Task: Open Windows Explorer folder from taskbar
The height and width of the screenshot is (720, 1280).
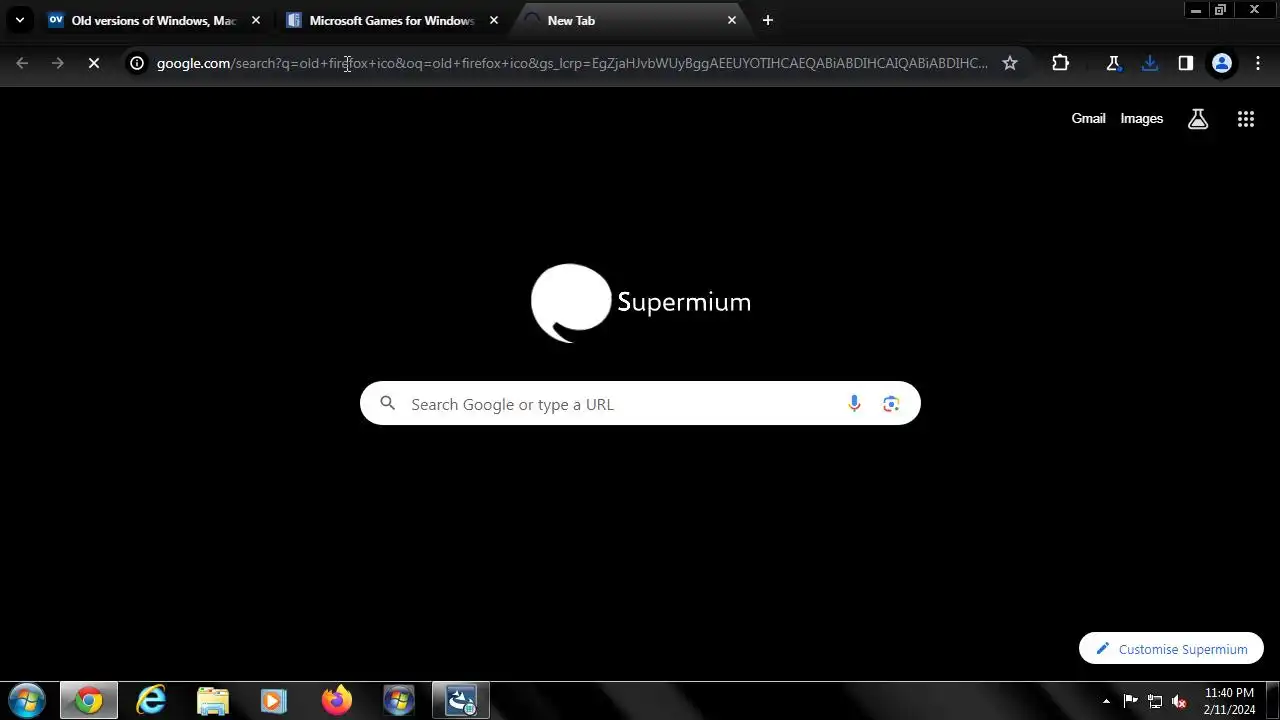Action: [x=213, y=701]
